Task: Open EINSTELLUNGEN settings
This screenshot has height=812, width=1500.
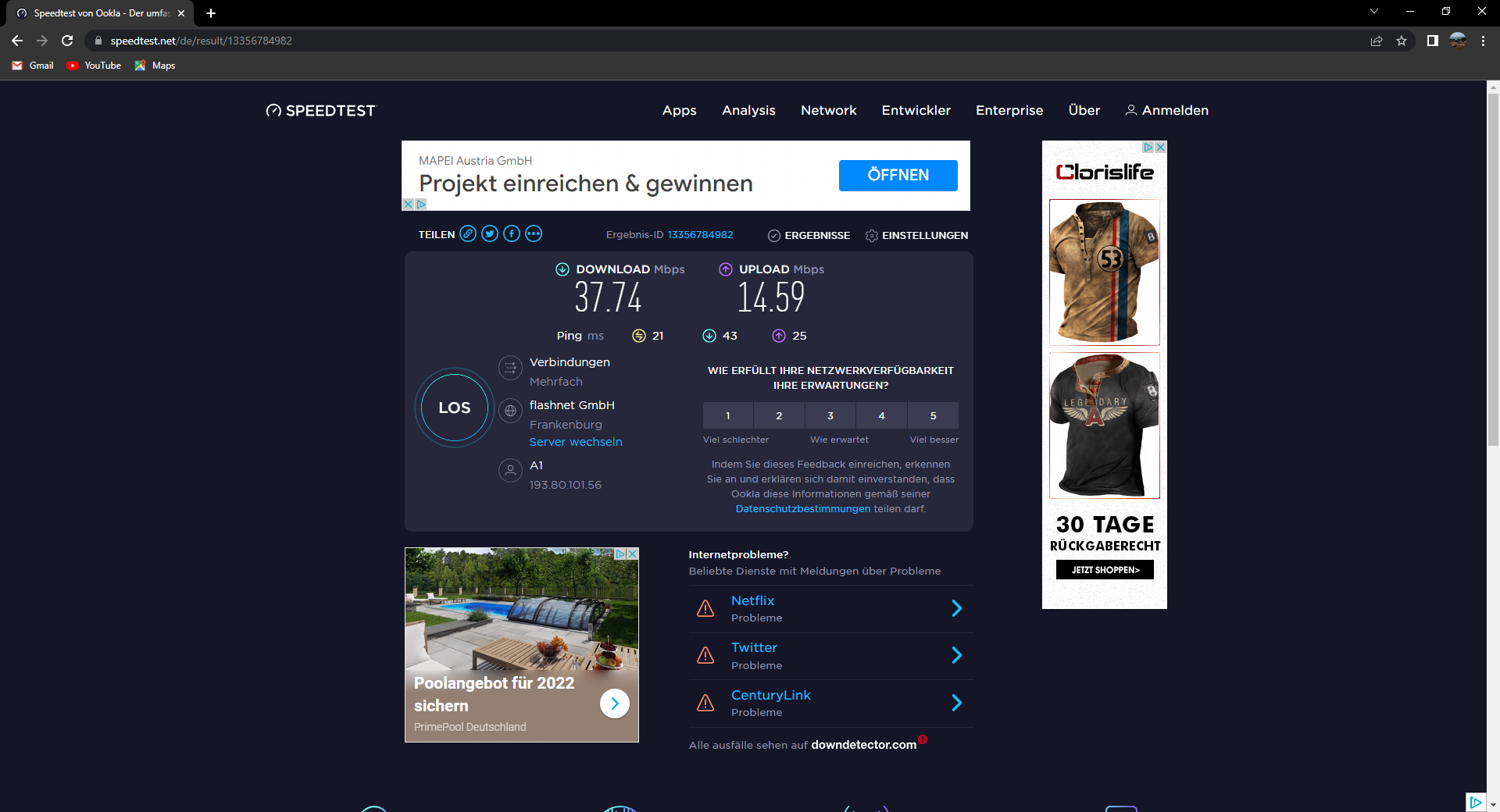Action: pos(917,235)
